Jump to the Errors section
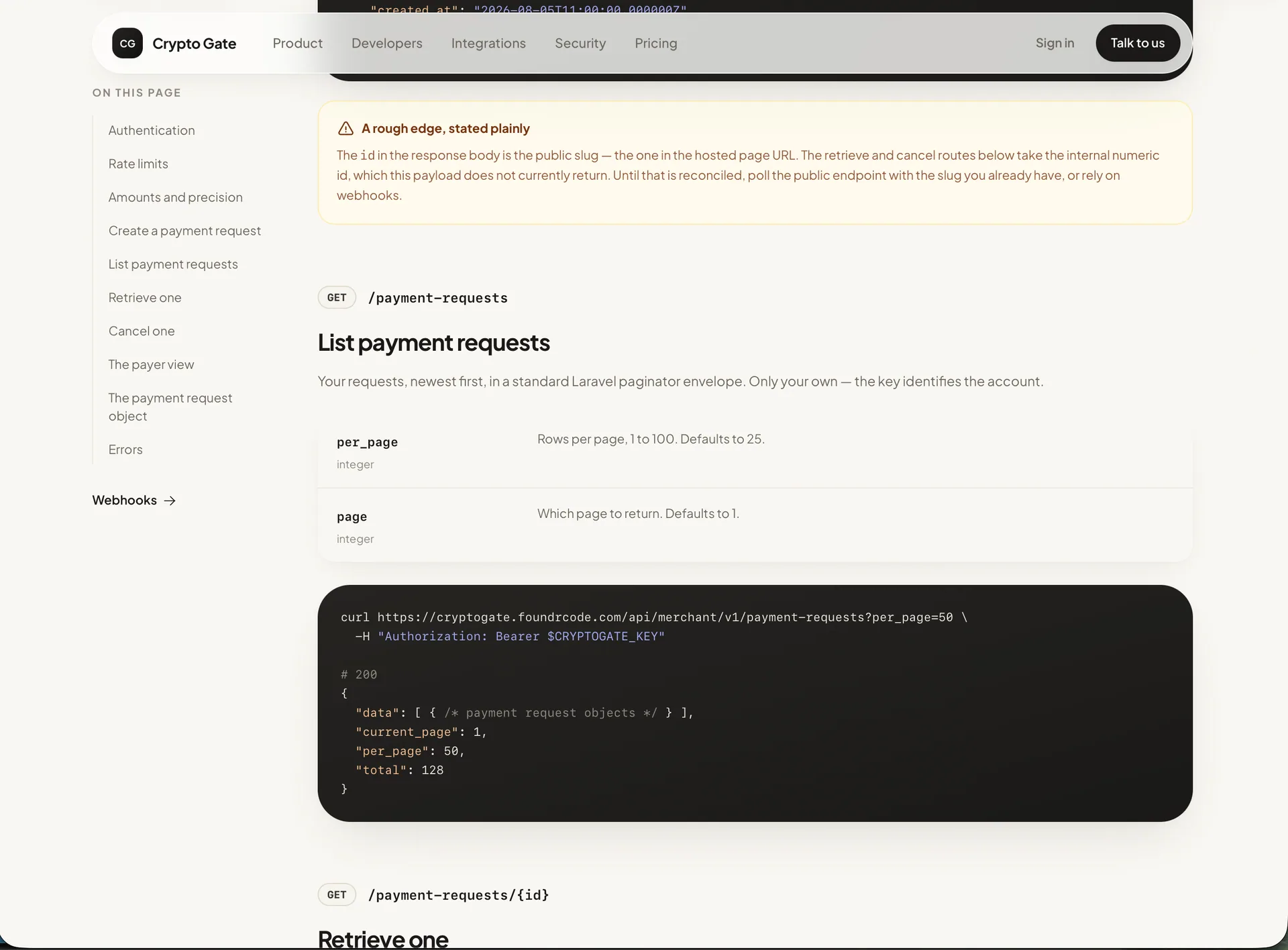Screen dimensions: 1288x950 coord(125,450)
